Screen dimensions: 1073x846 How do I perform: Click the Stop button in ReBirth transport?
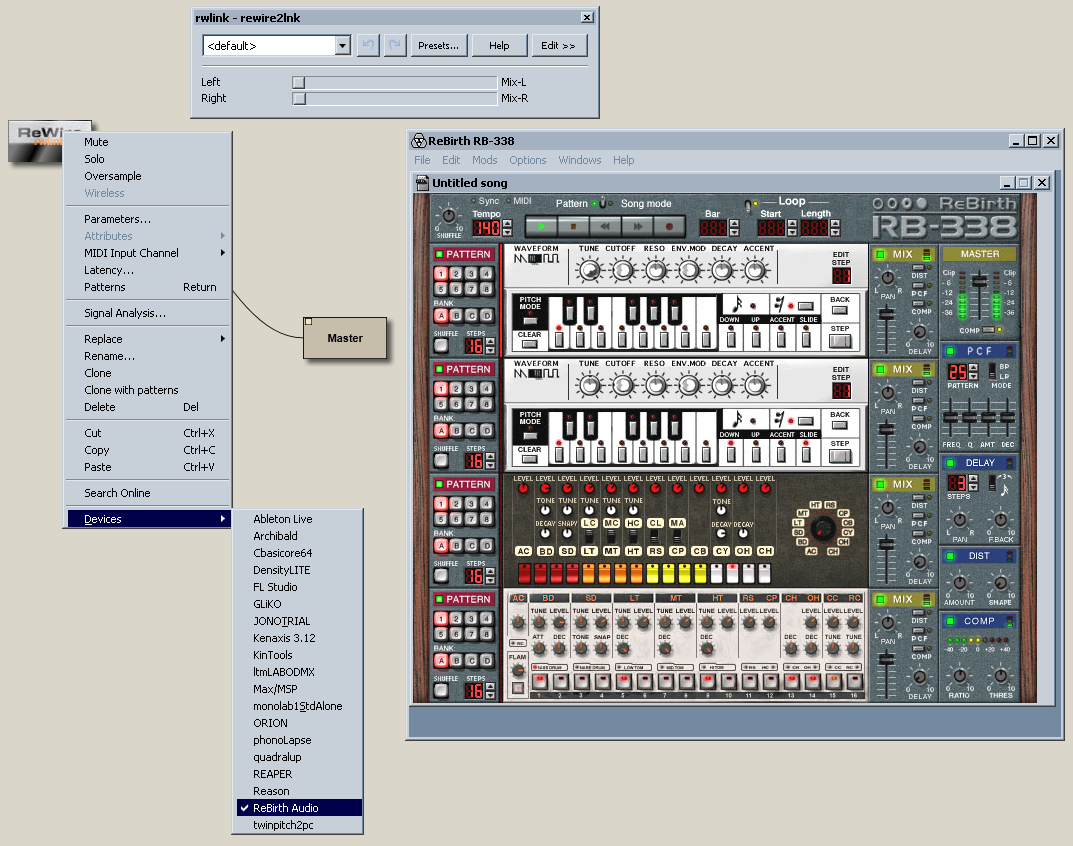point(574,227)
